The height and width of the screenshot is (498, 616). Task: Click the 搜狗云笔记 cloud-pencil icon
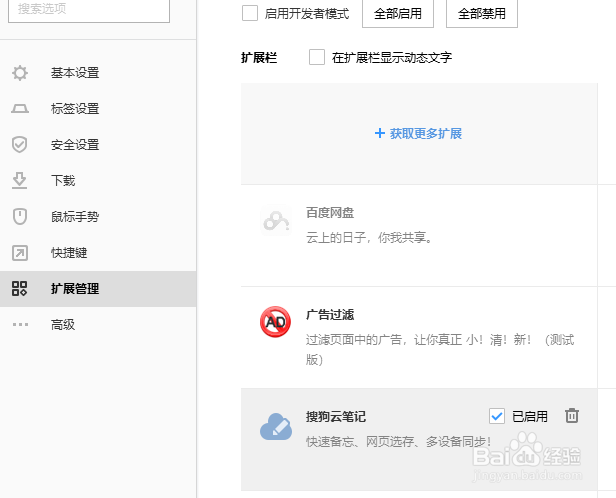point(276,427)
